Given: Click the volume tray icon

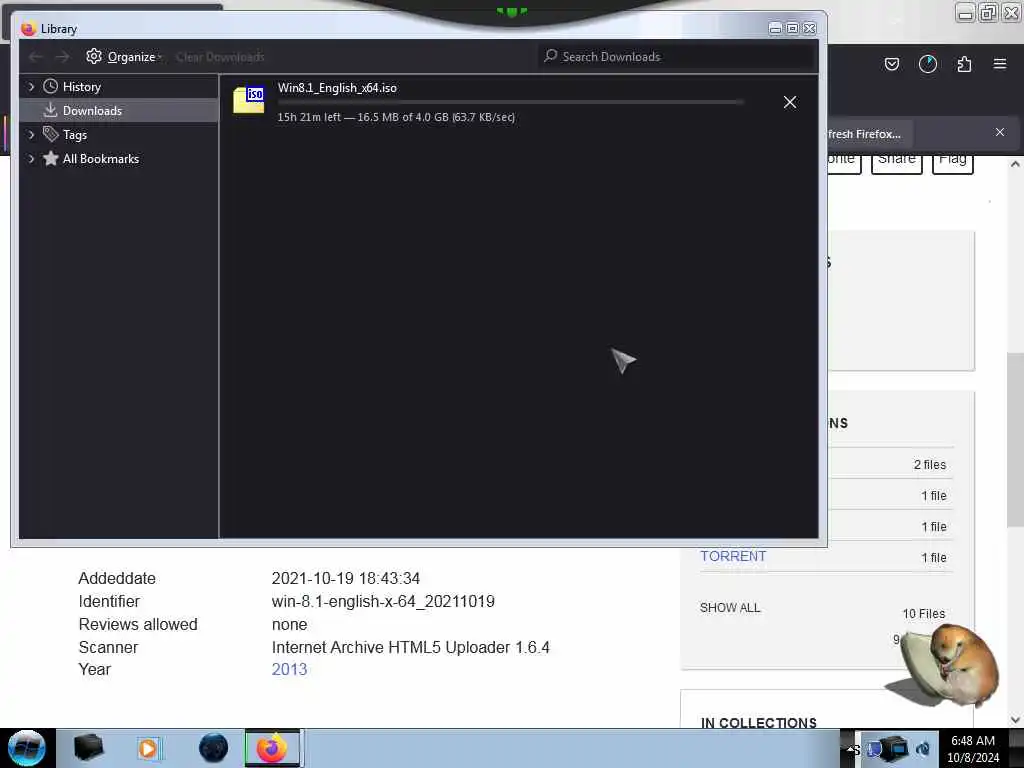Looking at the screenshot, I should [923, 749].
